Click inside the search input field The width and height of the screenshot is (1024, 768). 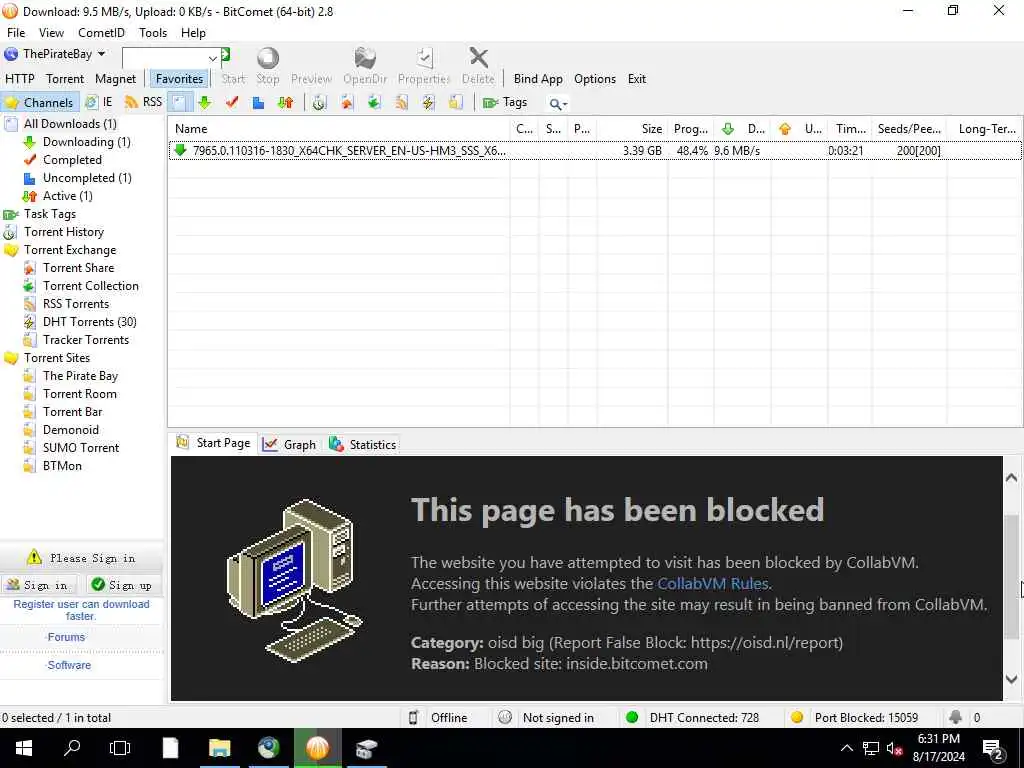pyautogui.click(x=165, y=58)
